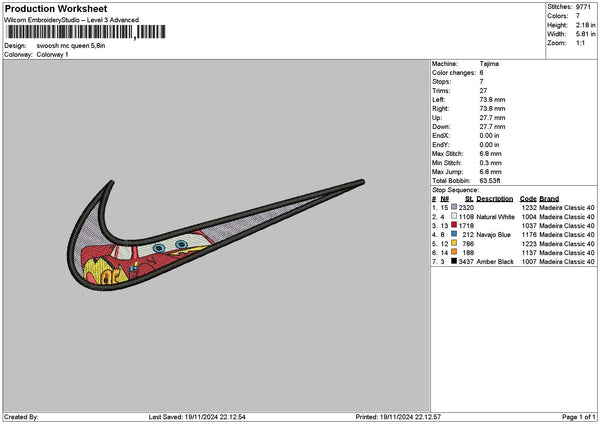This screenshot has height=424, width=600.
Task: Select the Amber Black color swatch
Action: click(x=454, y=261)
